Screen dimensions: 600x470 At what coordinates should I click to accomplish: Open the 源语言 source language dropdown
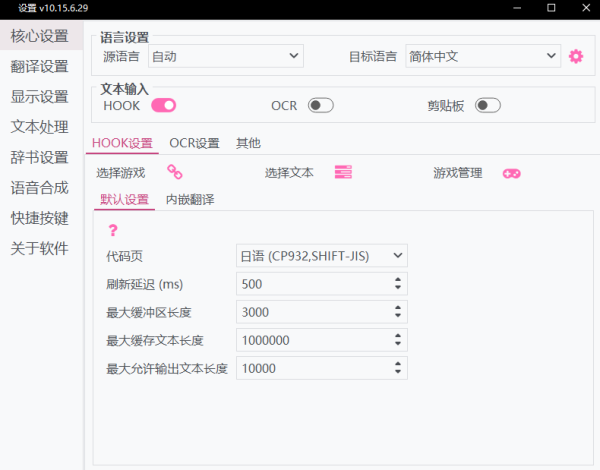click(226, 56)
